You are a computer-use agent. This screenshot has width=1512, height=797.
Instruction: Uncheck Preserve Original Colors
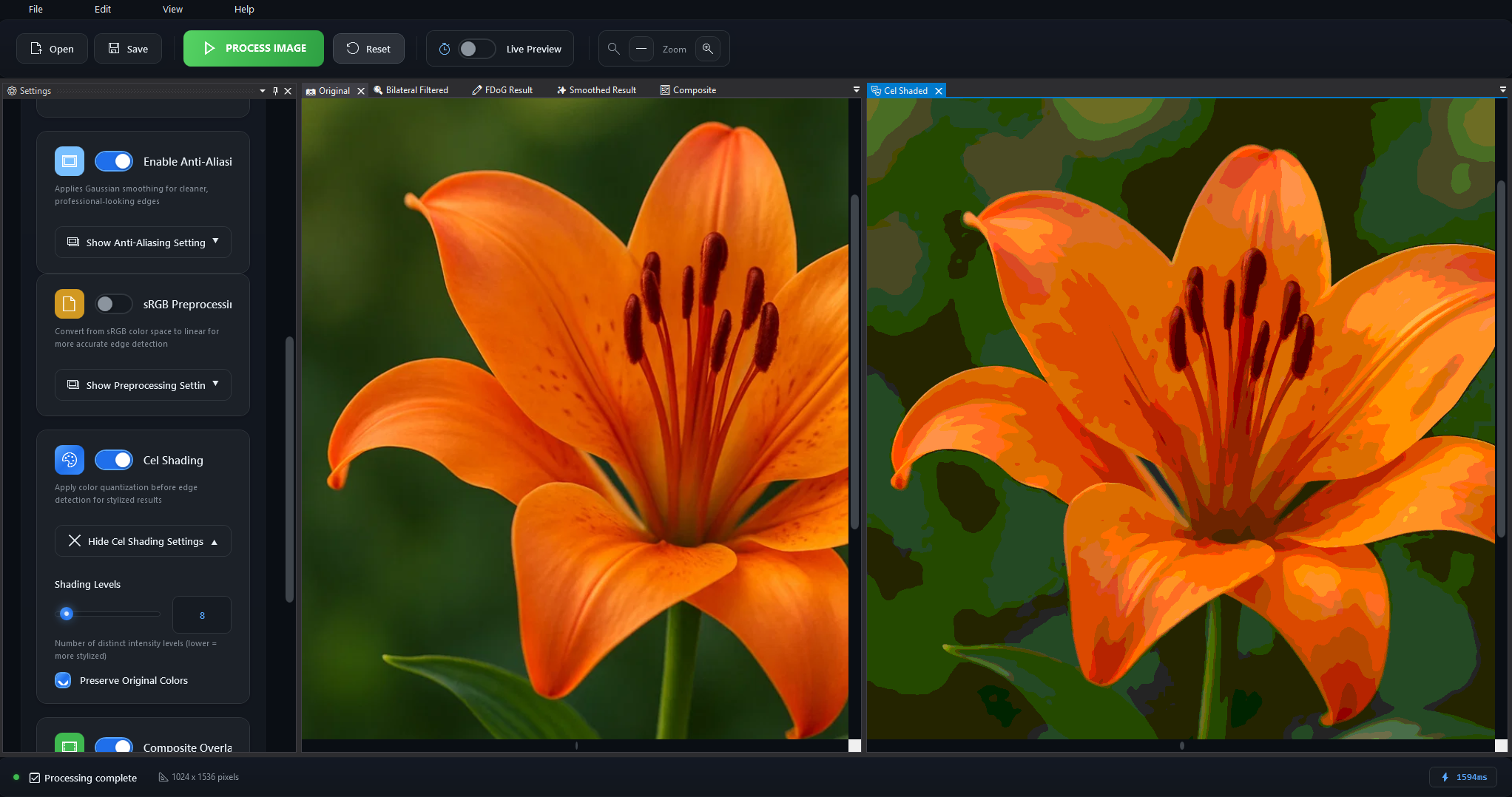(x=63, y=680)
